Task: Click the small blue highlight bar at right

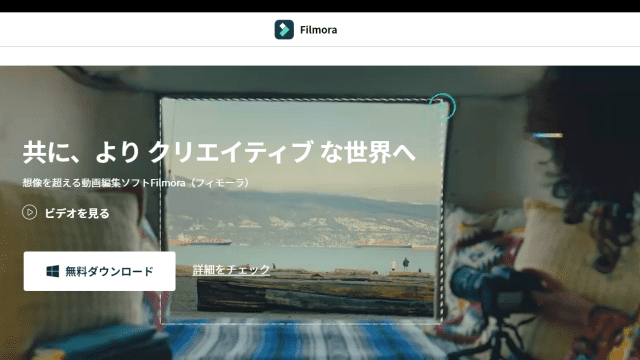Action: click(547, 135)
